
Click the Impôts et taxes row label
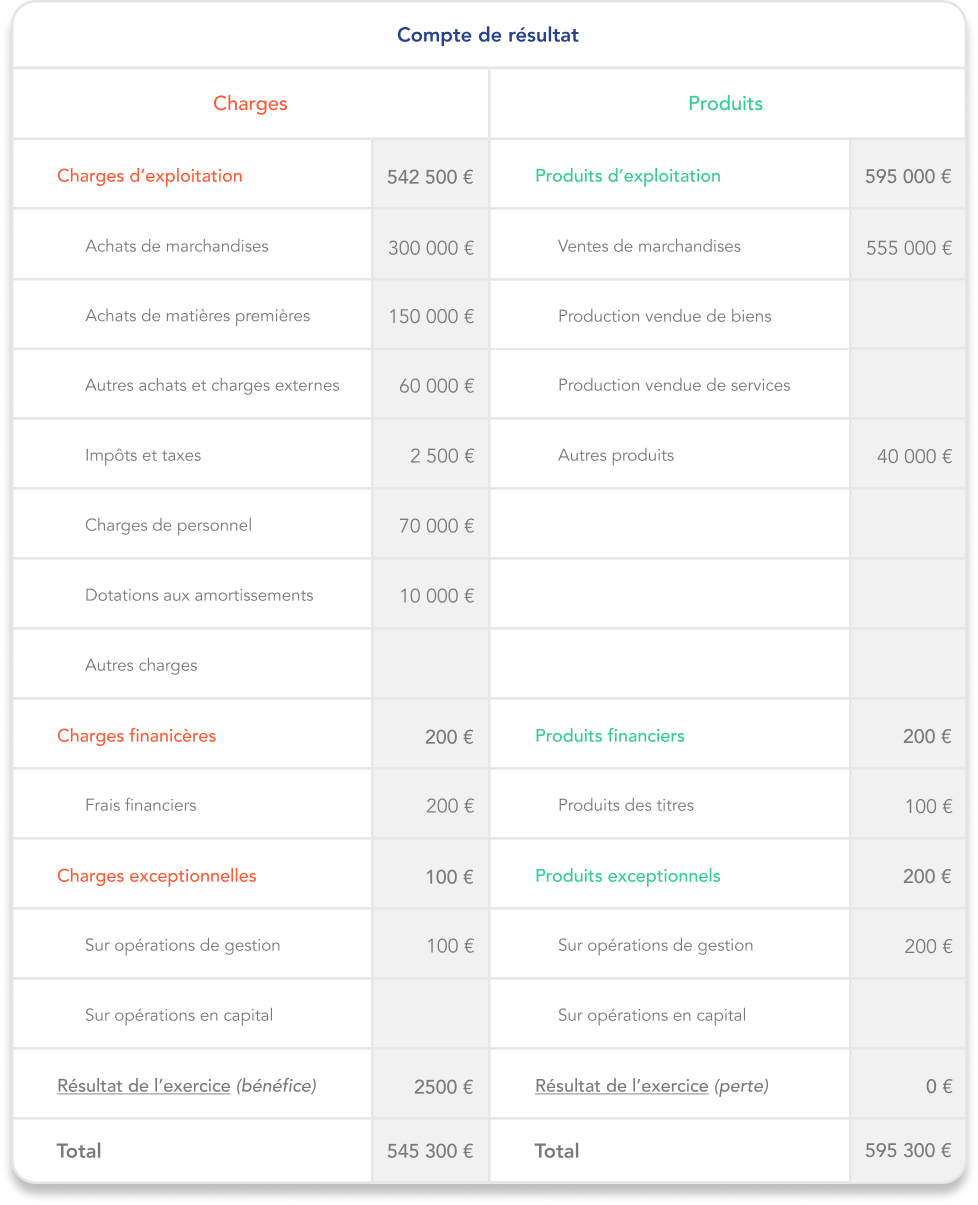(x=143, y=455)
